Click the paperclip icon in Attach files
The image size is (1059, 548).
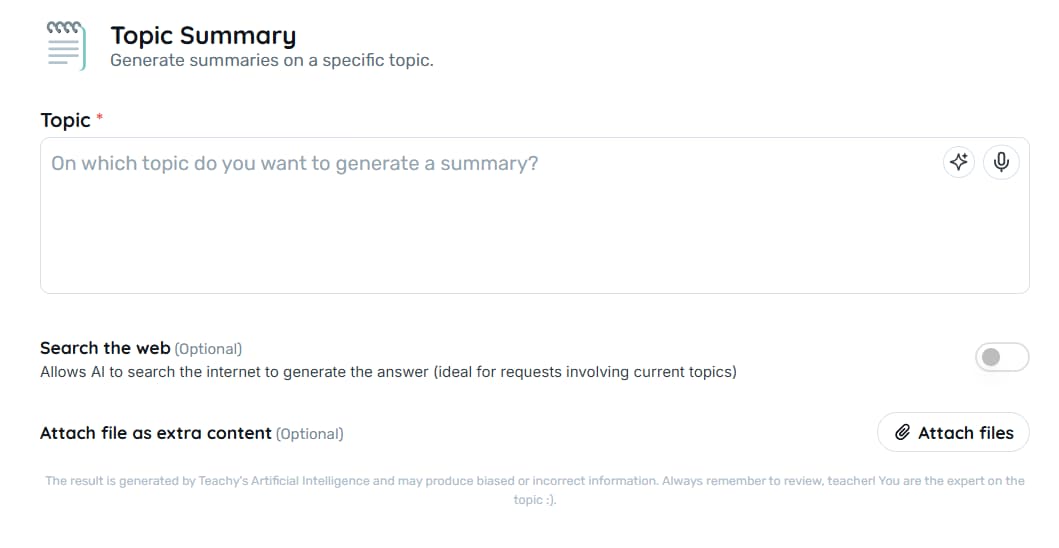pyautogui.click(x=902, y=433)
